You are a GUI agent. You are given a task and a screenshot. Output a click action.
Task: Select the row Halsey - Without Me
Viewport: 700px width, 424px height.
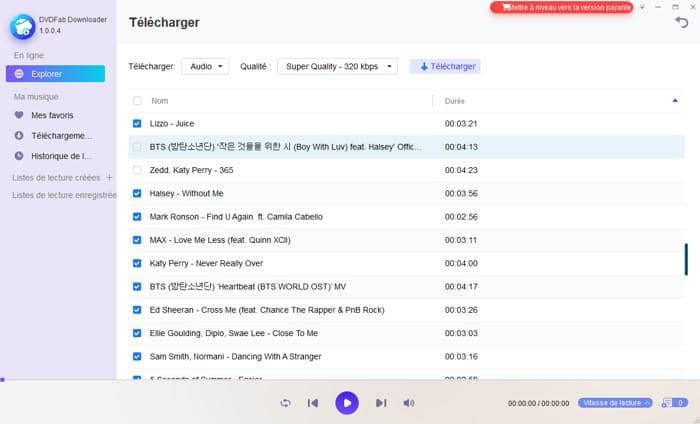(406, 193)
